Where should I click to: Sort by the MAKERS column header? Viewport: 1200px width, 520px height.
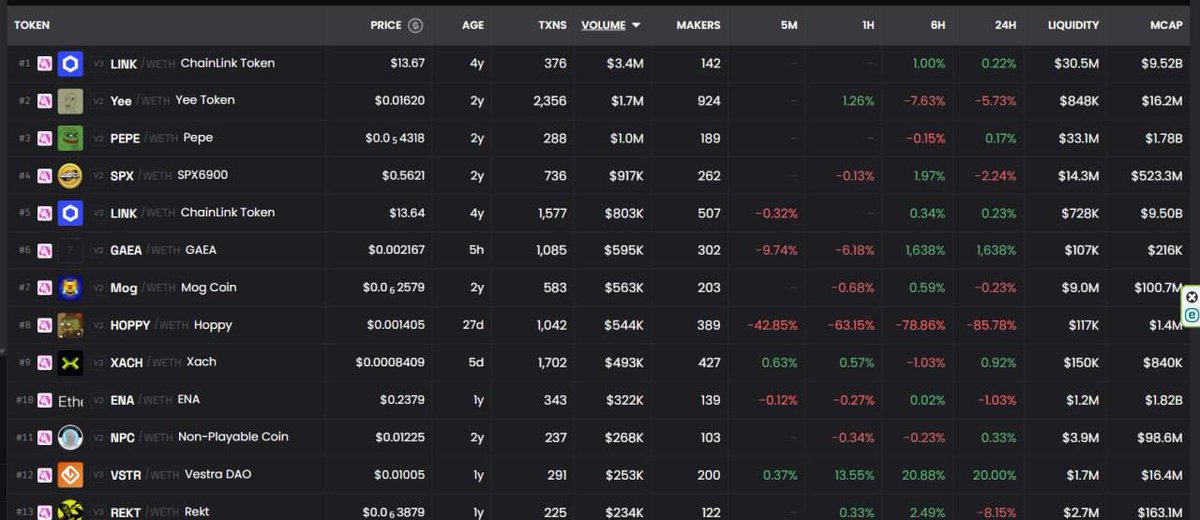[698, 25]
